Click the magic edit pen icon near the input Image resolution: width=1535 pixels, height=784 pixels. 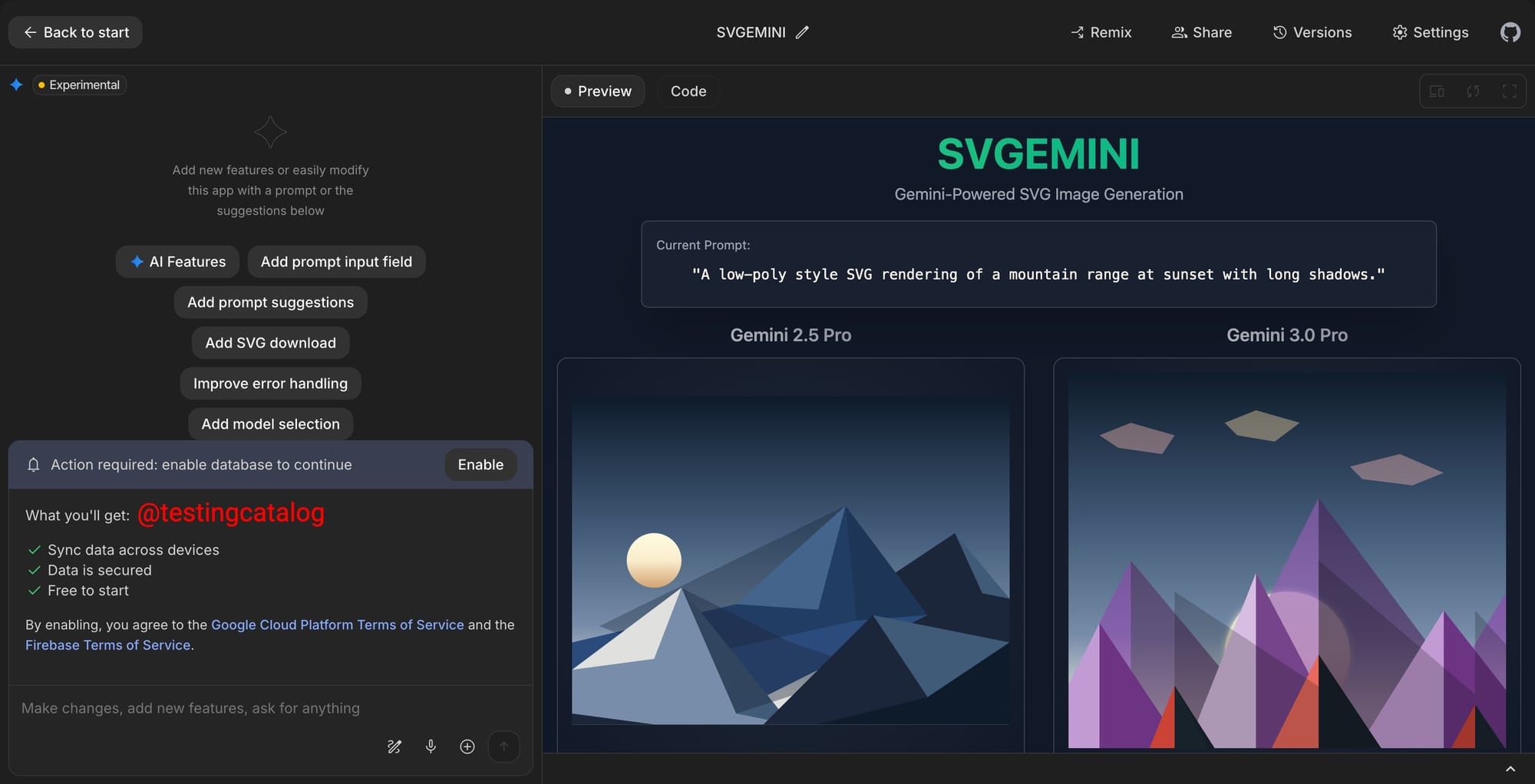[394, 746]
